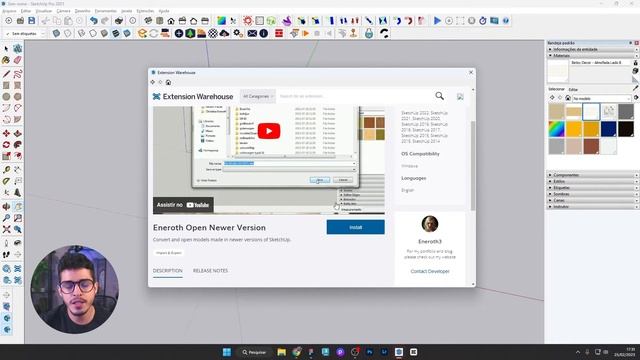This screenshot has height=360, width=640.
Task: Click the padlock toolbar icon
Action: 369,33
